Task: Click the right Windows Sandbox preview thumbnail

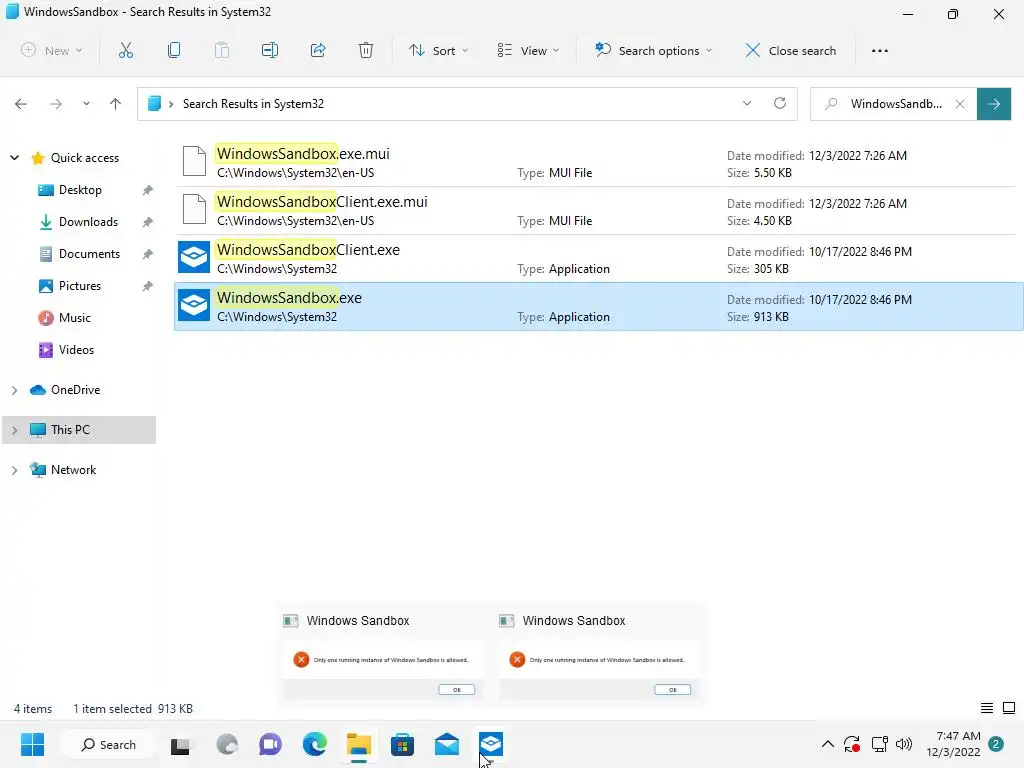Action: point(599,655)
